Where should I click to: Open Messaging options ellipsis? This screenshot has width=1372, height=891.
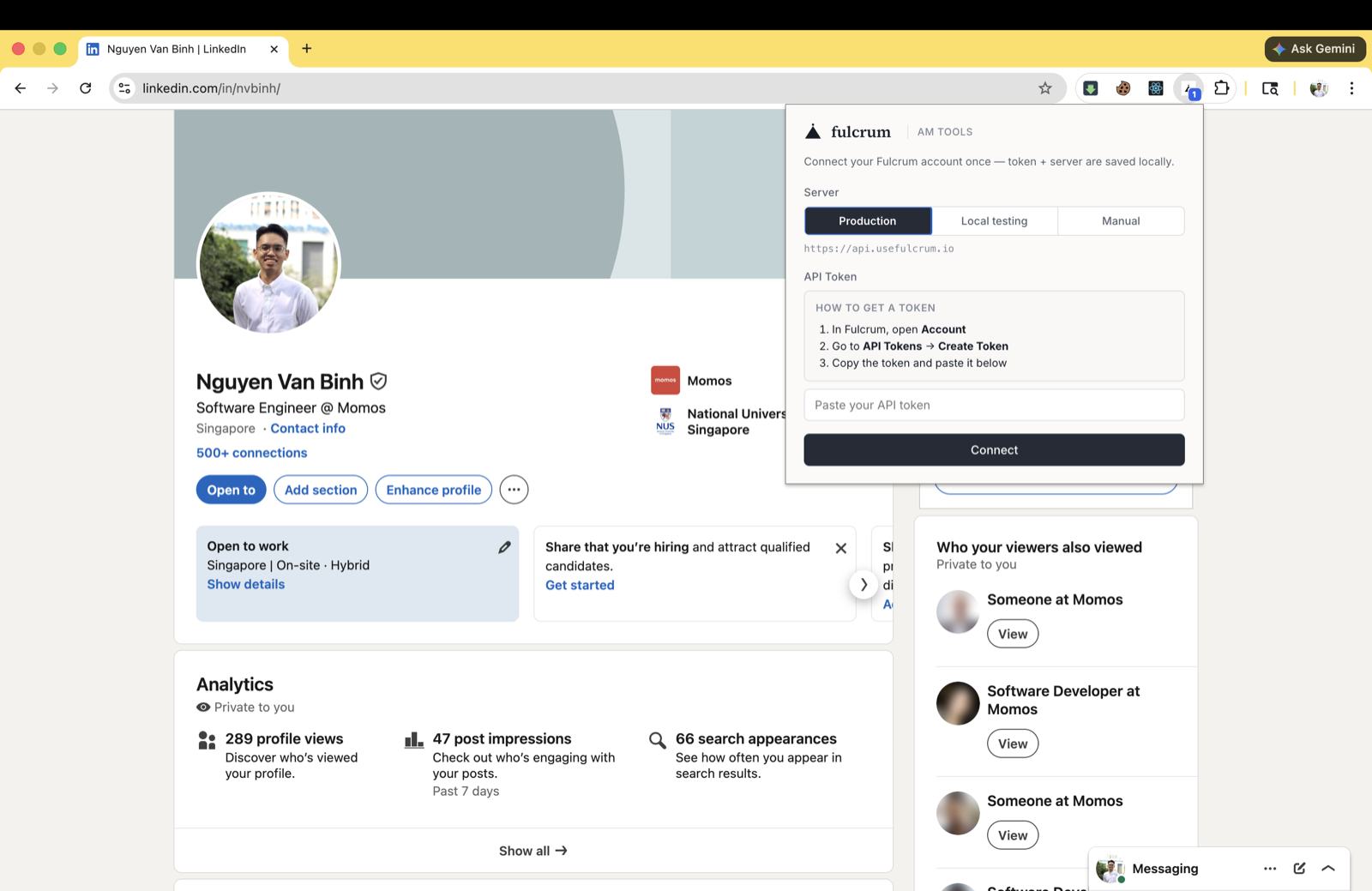pos(1270,869)
